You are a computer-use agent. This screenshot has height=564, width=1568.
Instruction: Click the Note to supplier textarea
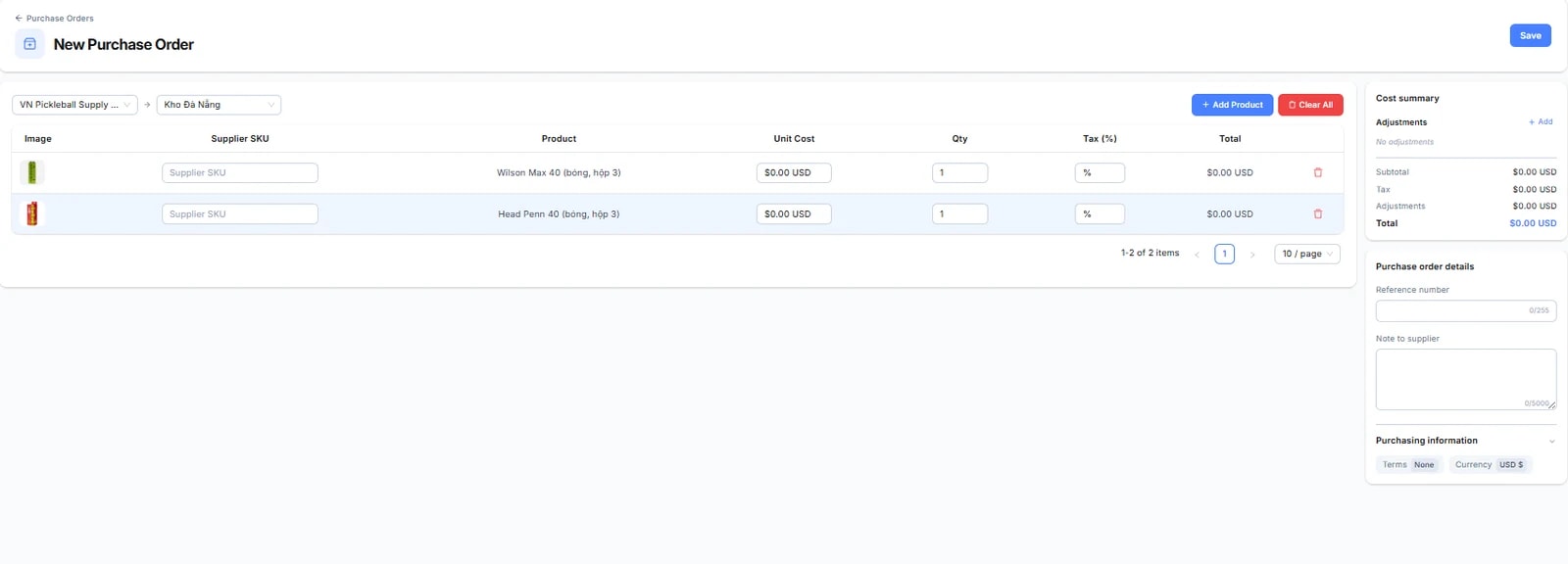click(x=1466, y=379)
